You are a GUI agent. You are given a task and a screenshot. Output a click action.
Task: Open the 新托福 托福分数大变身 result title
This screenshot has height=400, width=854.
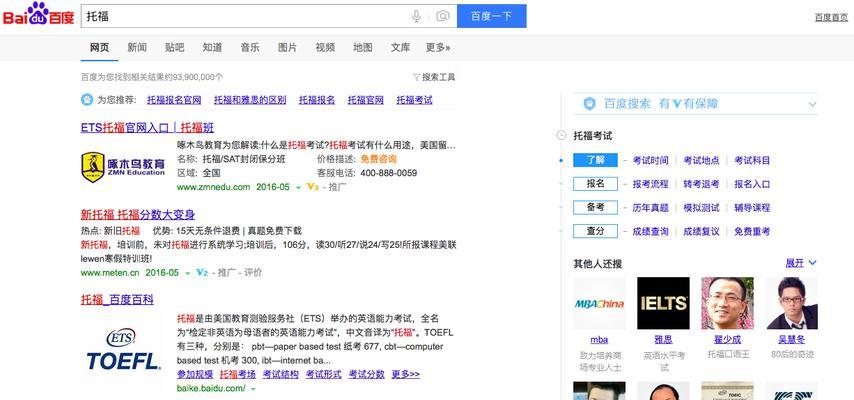point(138,215)
